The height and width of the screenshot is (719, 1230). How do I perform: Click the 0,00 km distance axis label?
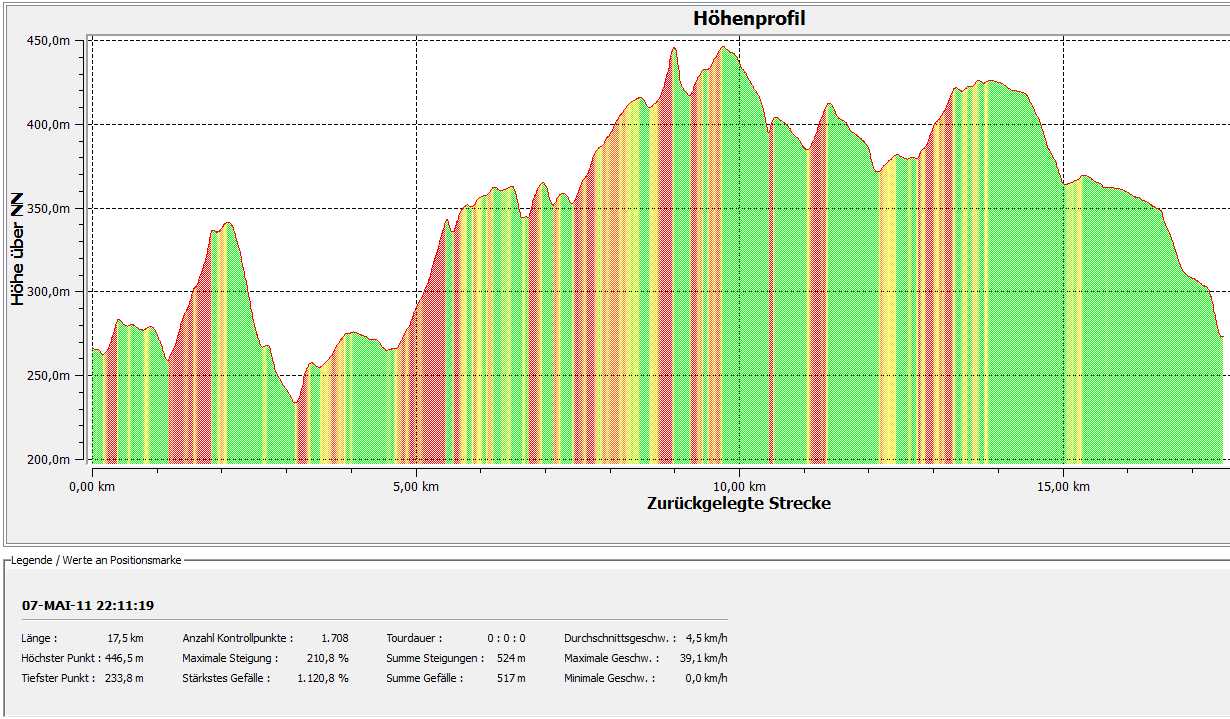pyautogui.click(x=90, y=487)
